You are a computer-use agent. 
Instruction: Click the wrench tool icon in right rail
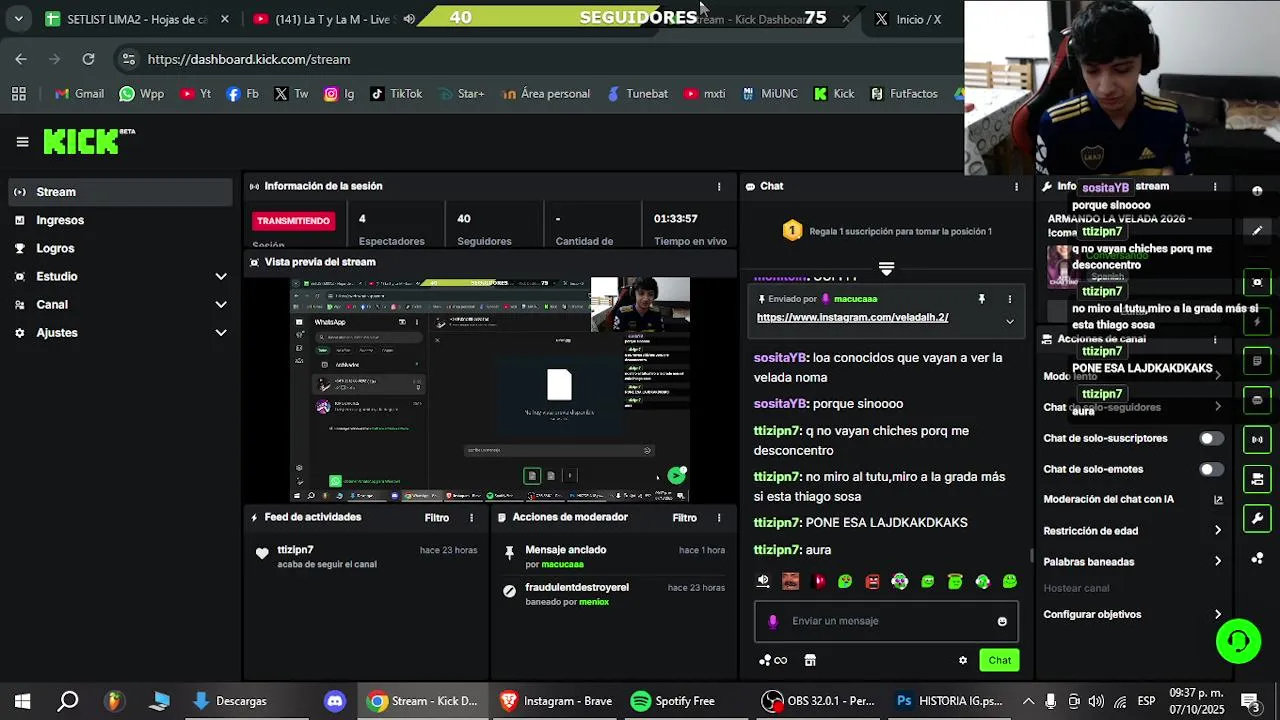[1257, 519]
